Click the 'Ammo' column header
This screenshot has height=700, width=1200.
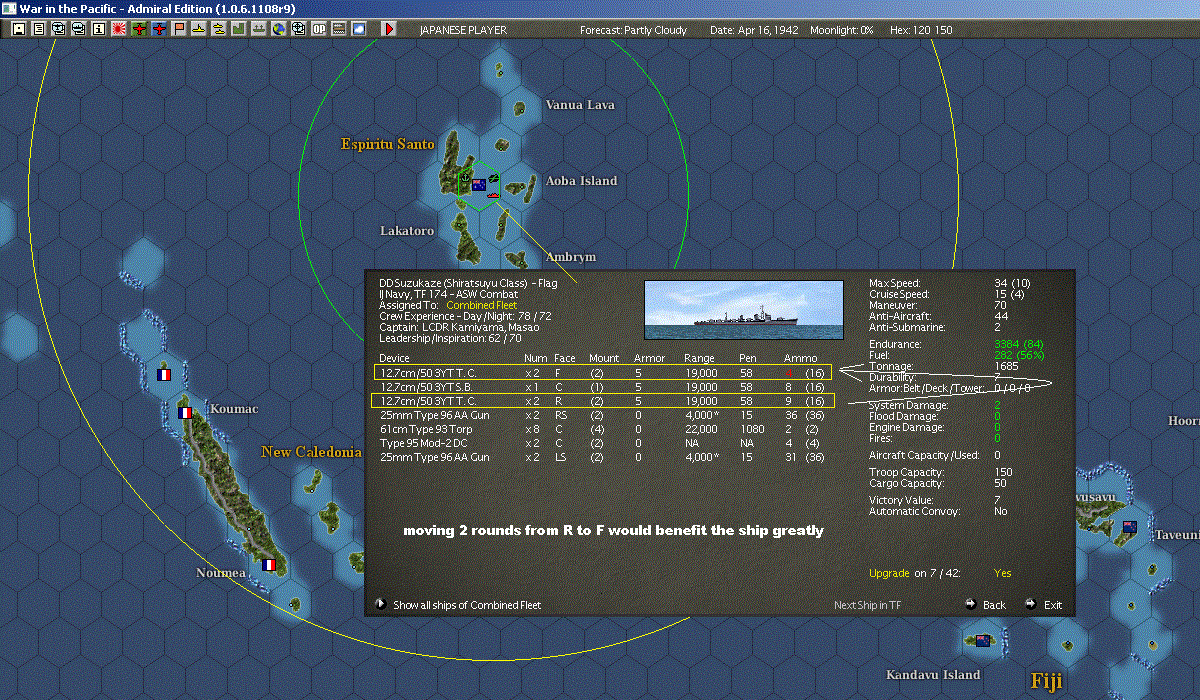pyautogui.click(x=800, y=358)
